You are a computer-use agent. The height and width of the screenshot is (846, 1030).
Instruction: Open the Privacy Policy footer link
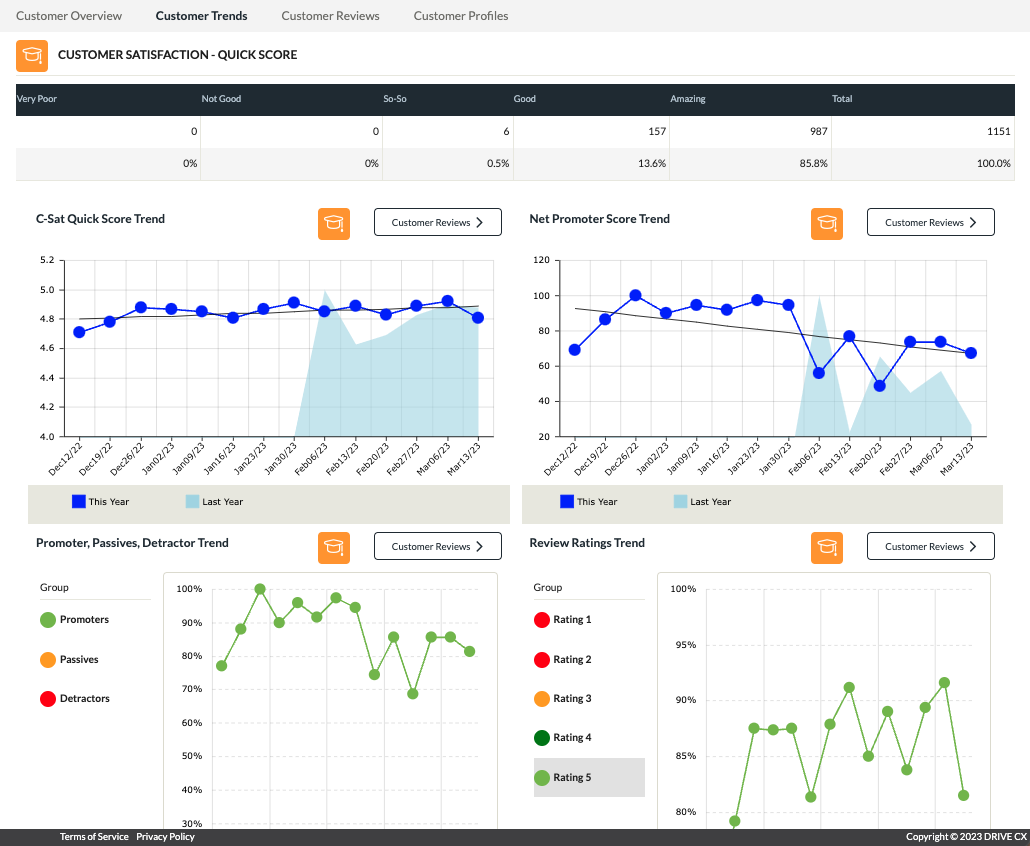pyautogui.click(x=166, y=837)
